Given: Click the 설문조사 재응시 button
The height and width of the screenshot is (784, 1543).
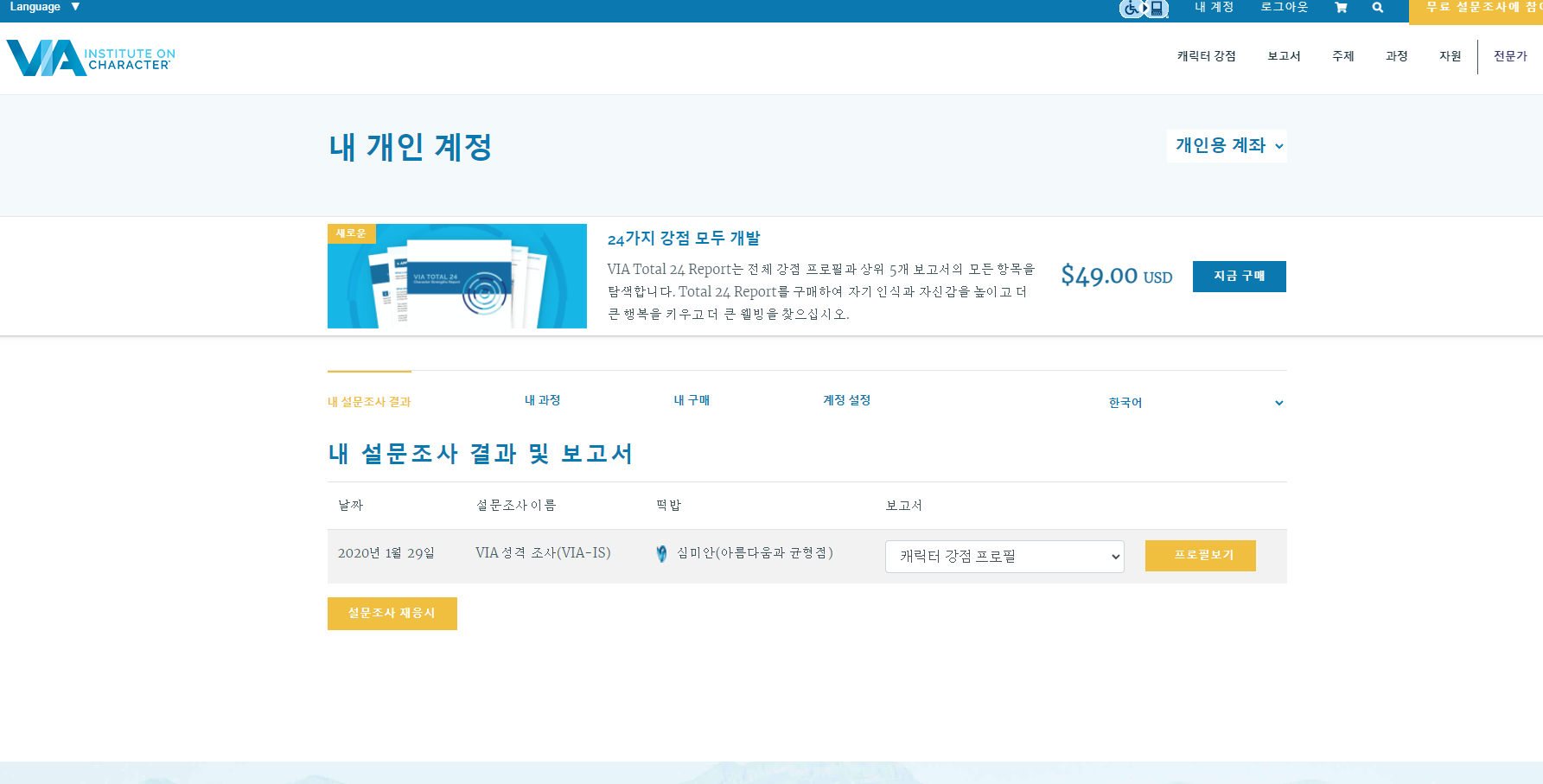Looking at the screenshot, I should click(392, 614).
